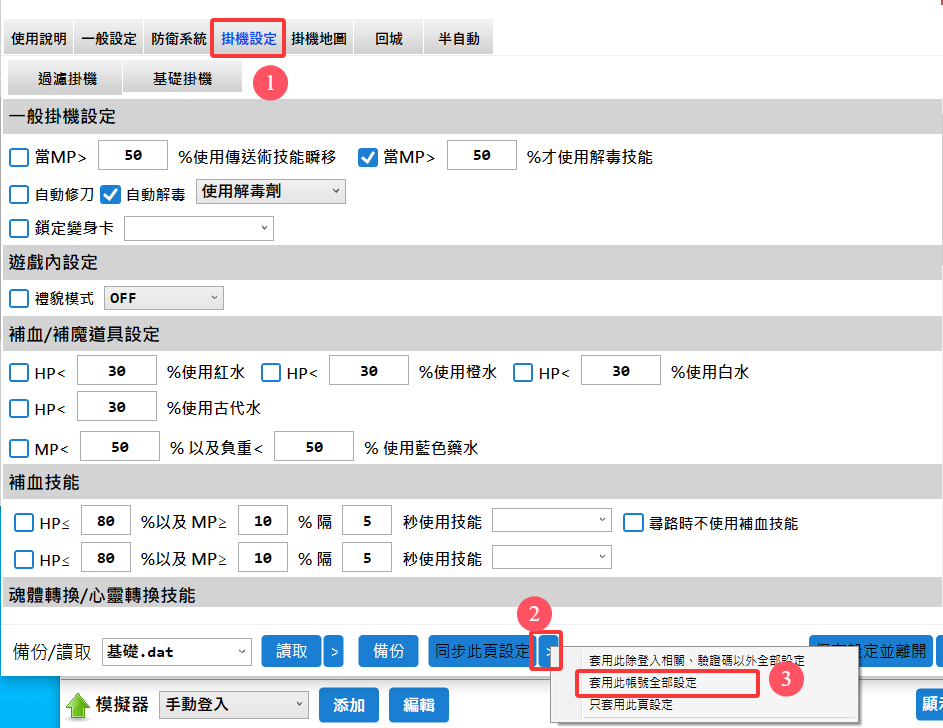The height and width of the screenshot is (728, 943).
Task: Switch to the 掛機地圖 tab
Action: (x=319, y=39)
